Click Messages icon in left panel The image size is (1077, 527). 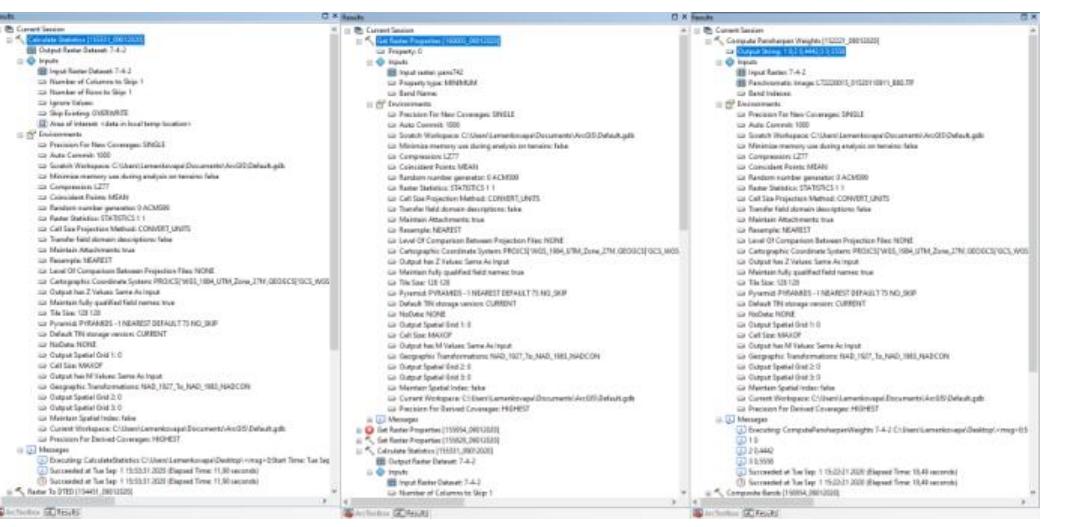pyautogui.click(x=30, y=449)
